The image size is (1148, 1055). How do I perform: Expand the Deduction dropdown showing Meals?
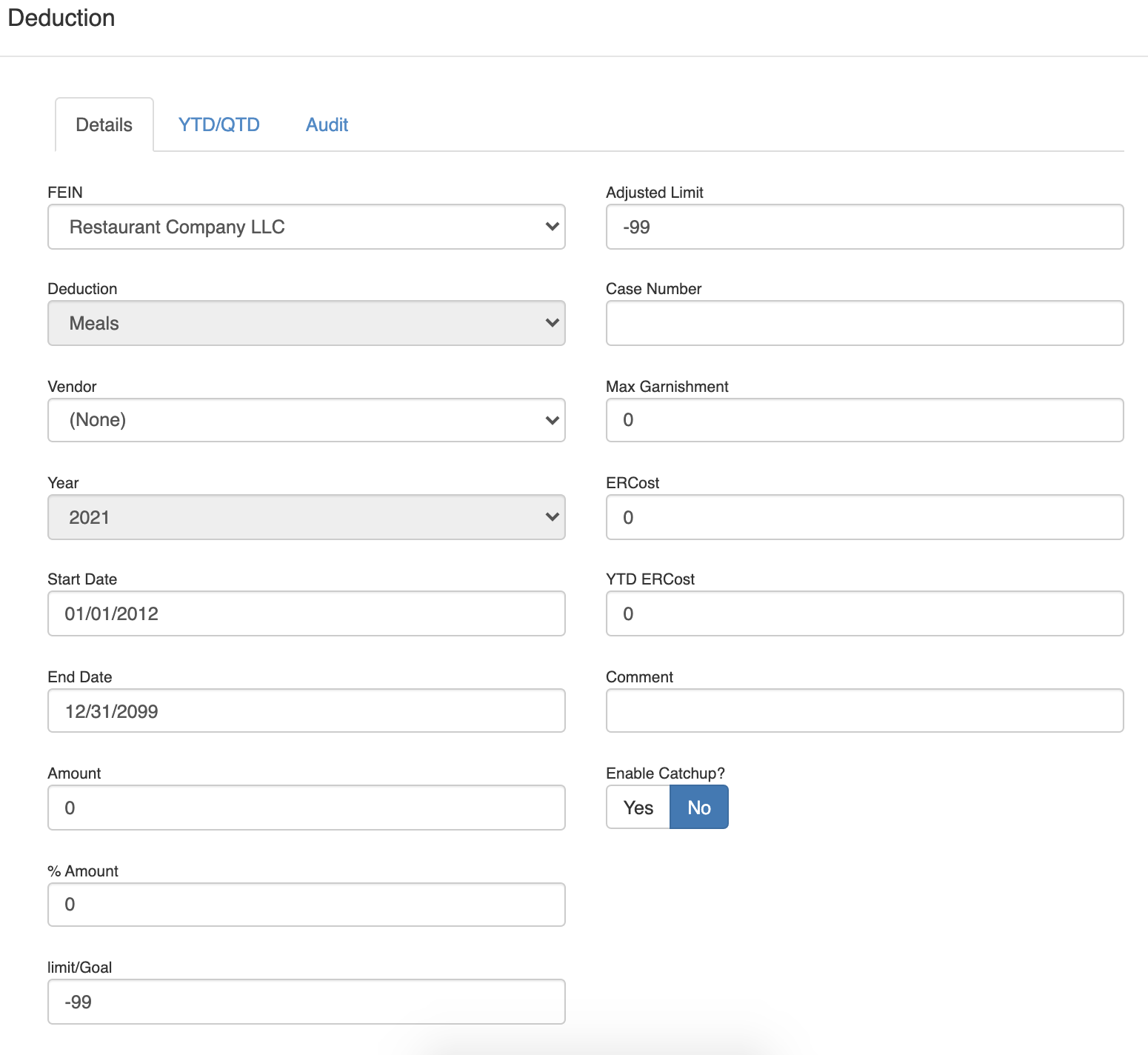306,323
